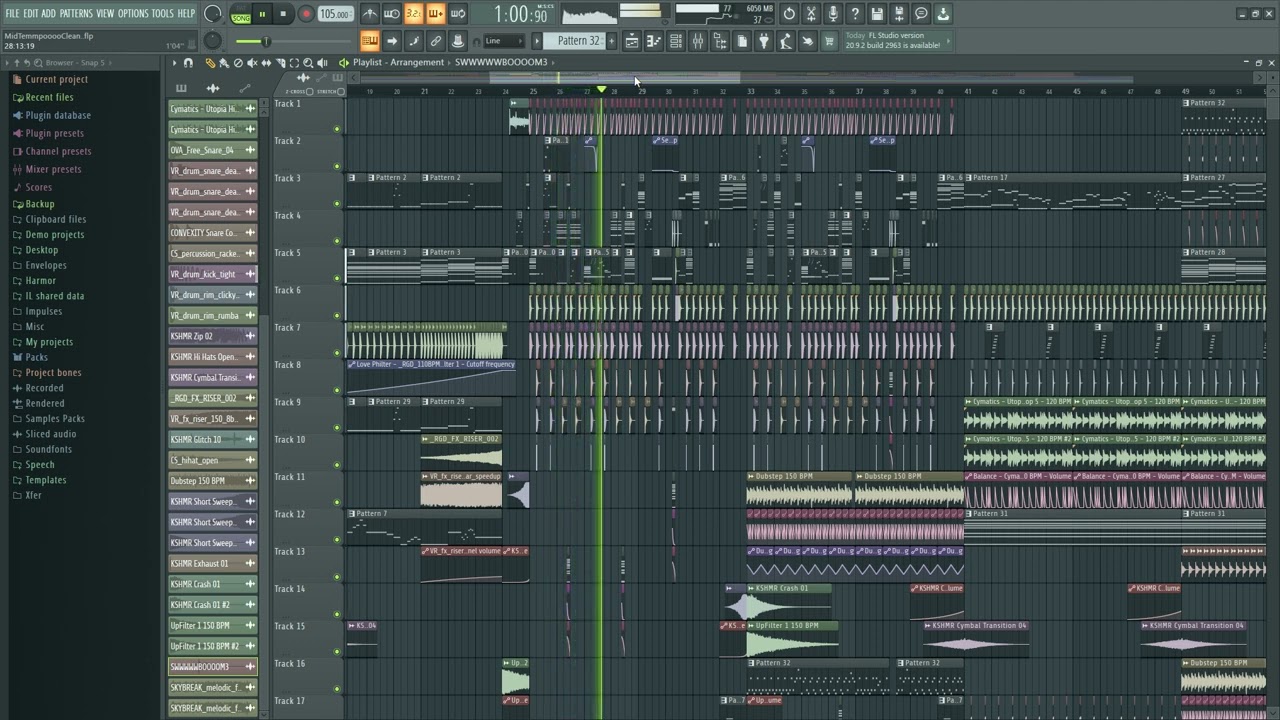Toggle the countdown before recording 3.2.1 button
The image size is (1280, 720).
(413, 14)
